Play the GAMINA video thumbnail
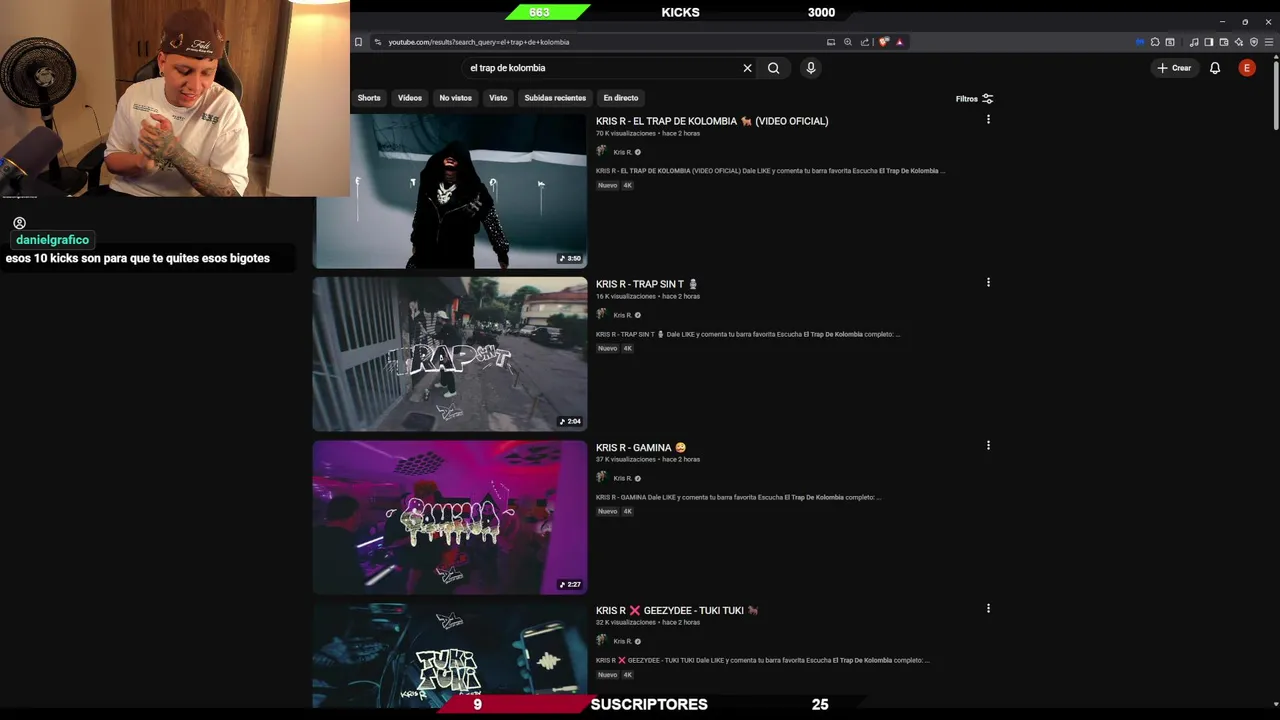 pos(450,517)
